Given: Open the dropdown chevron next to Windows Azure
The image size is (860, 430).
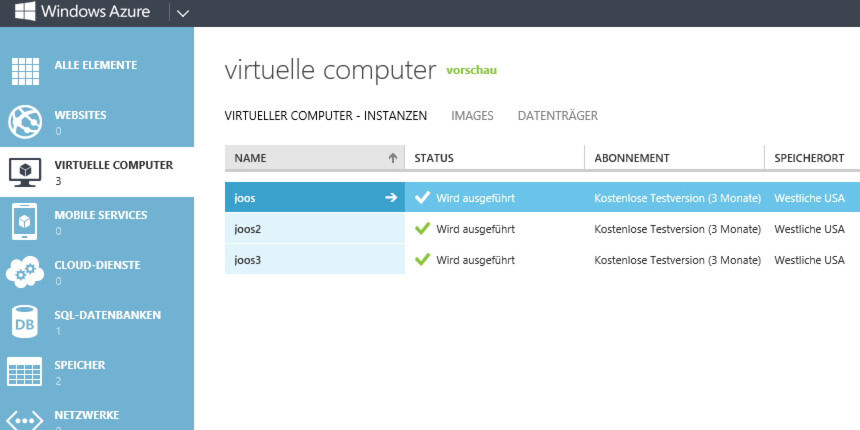Looking at the screenshot, I should pos(183,13).
